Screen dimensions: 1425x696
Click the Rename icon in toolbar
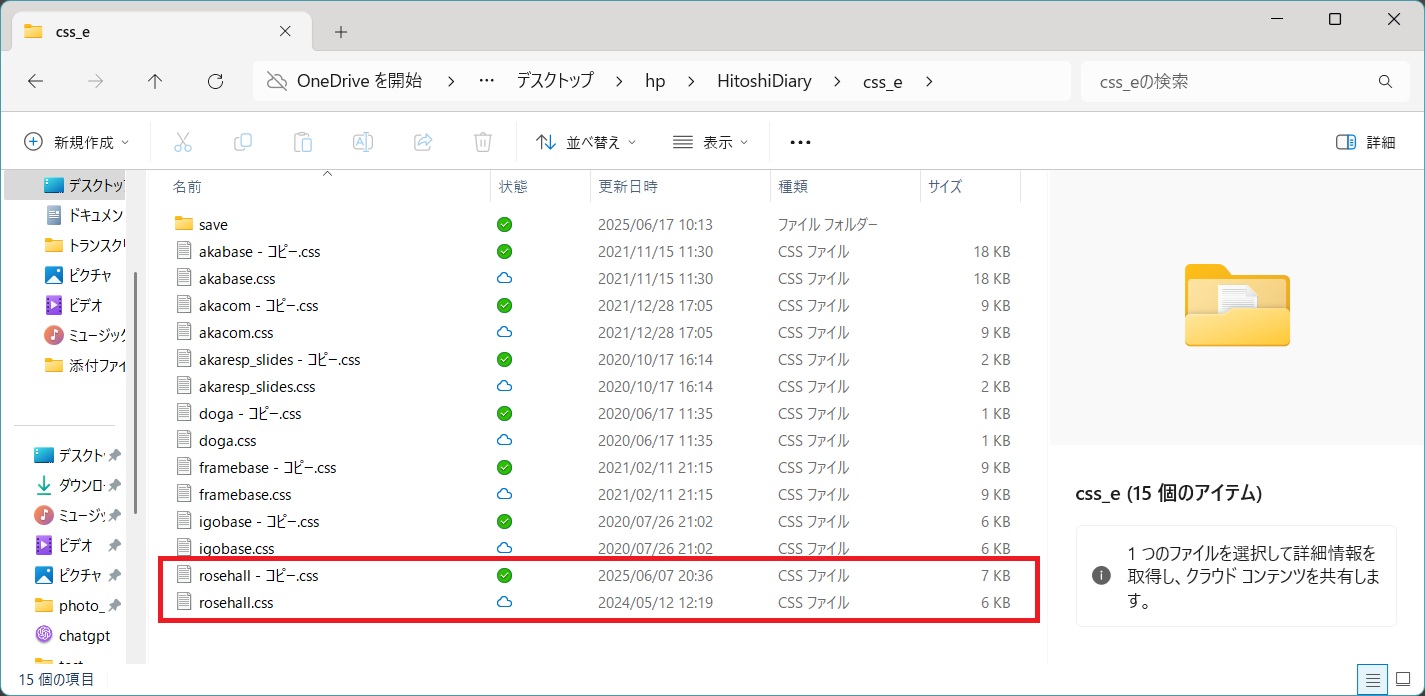point(363,142)
